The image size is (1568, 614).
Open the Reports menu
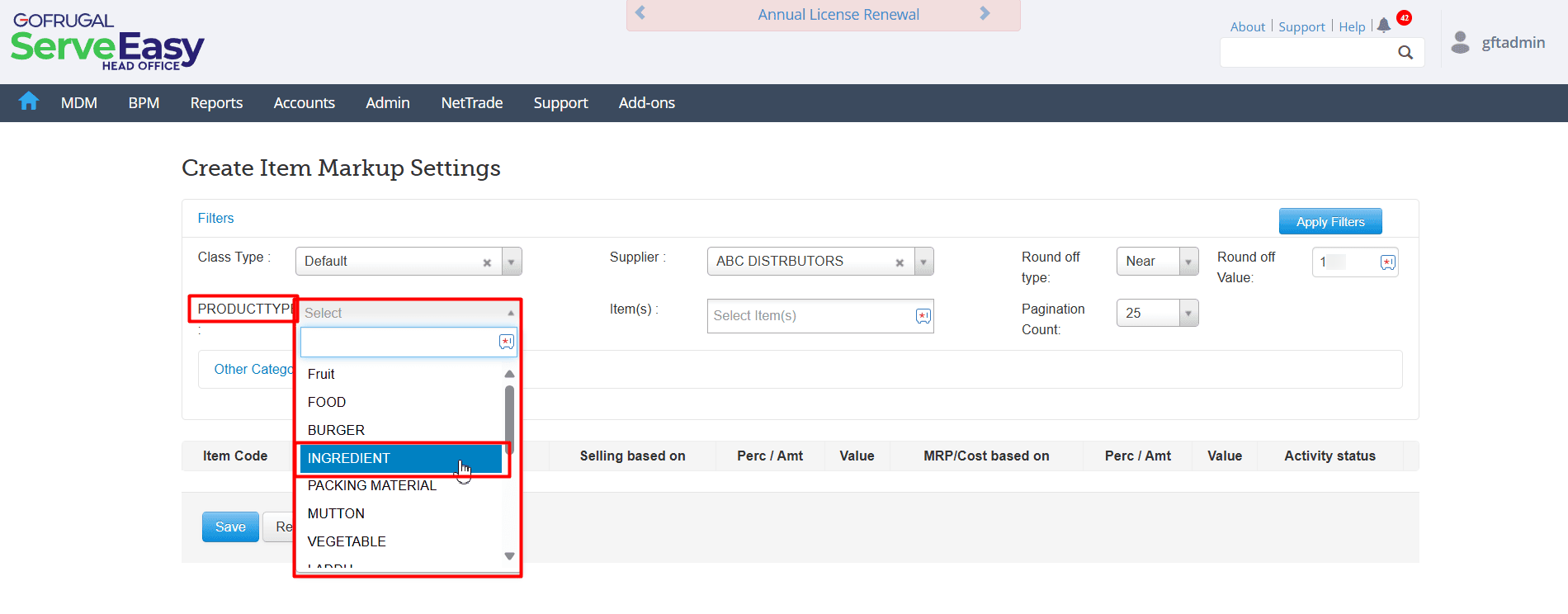click(216, 103)
